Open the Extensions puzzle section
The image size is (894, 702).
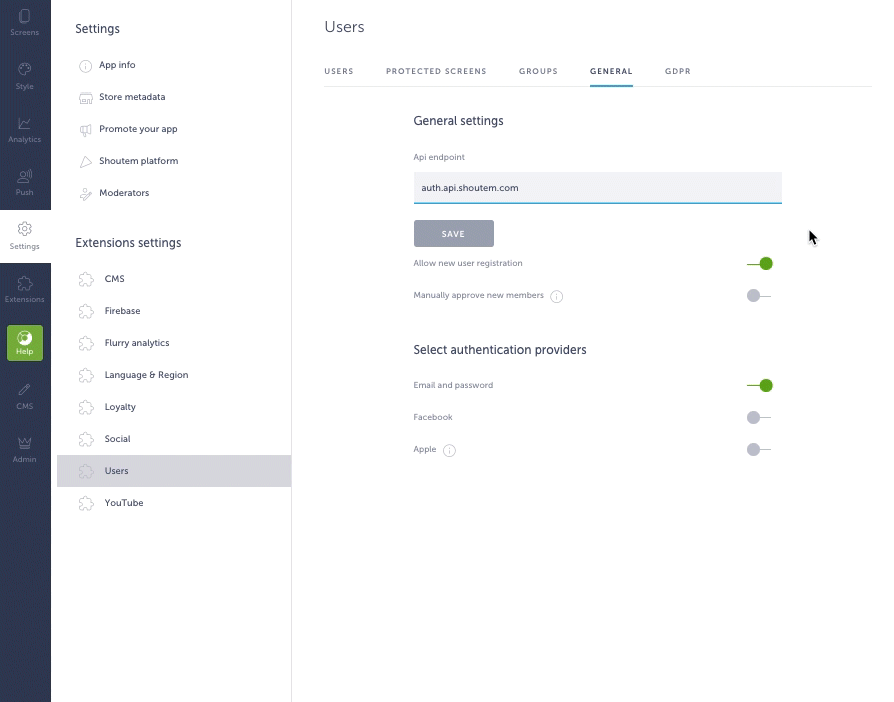coord(25,289)
